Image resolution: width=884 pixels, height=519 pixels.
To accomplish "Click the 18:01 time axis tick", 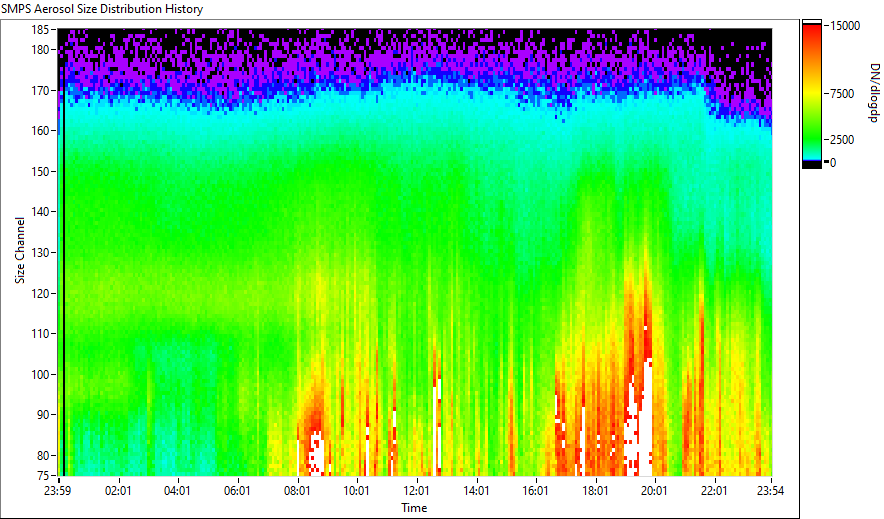I will [595, 491].
